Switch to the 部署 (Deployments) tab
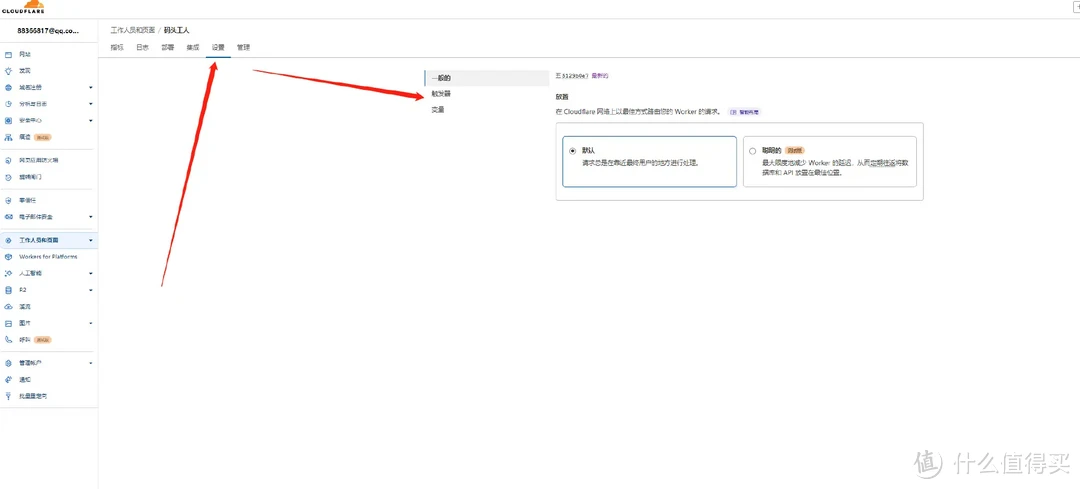Screen dimensions: 1080x489 pyautogui.click(x=168, y=47)
